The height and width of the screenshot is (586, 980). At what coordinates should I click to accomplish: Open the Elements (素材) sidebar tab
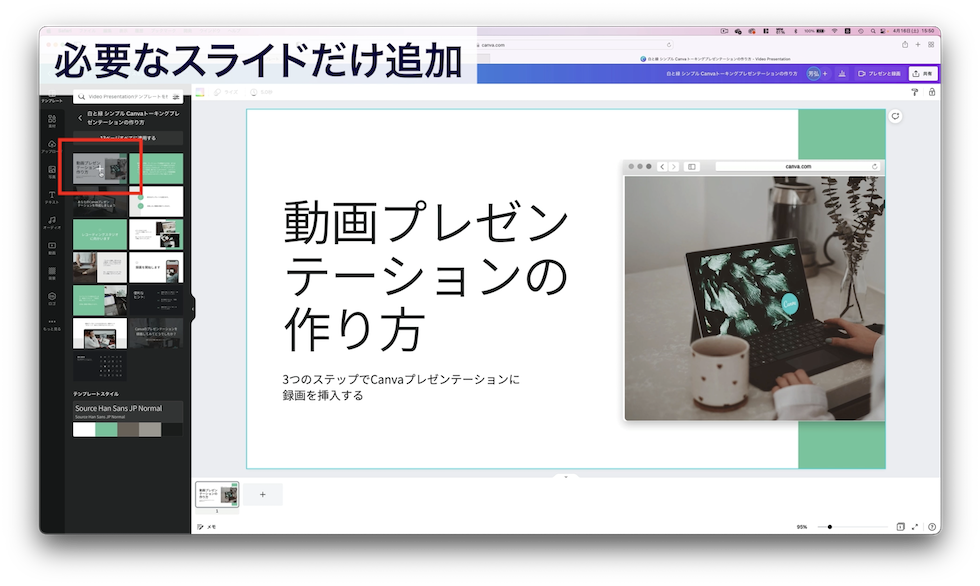(52, 121)
